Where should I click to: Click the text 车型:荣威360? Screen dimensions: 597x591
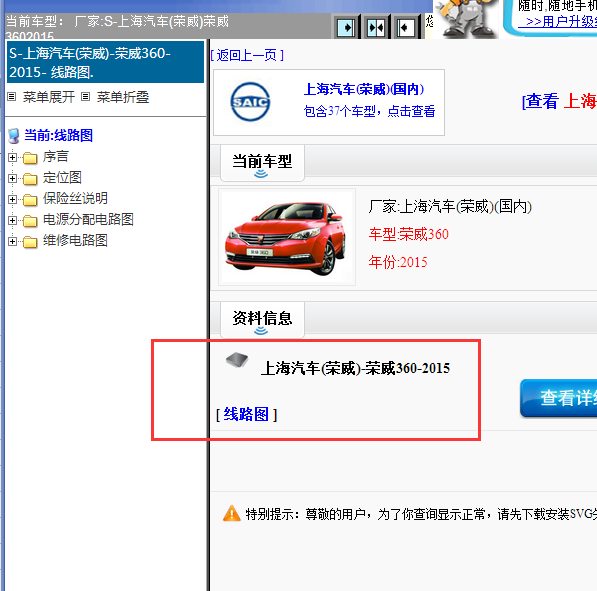[x=409, y=234]
